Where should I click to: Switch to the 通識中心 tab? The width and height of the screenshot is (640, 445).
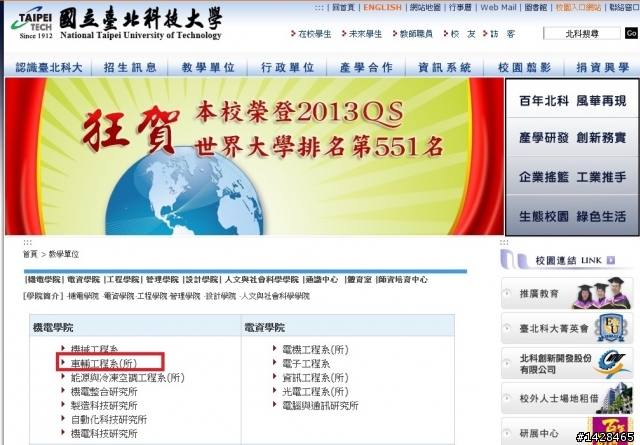[x=322, y=280]
